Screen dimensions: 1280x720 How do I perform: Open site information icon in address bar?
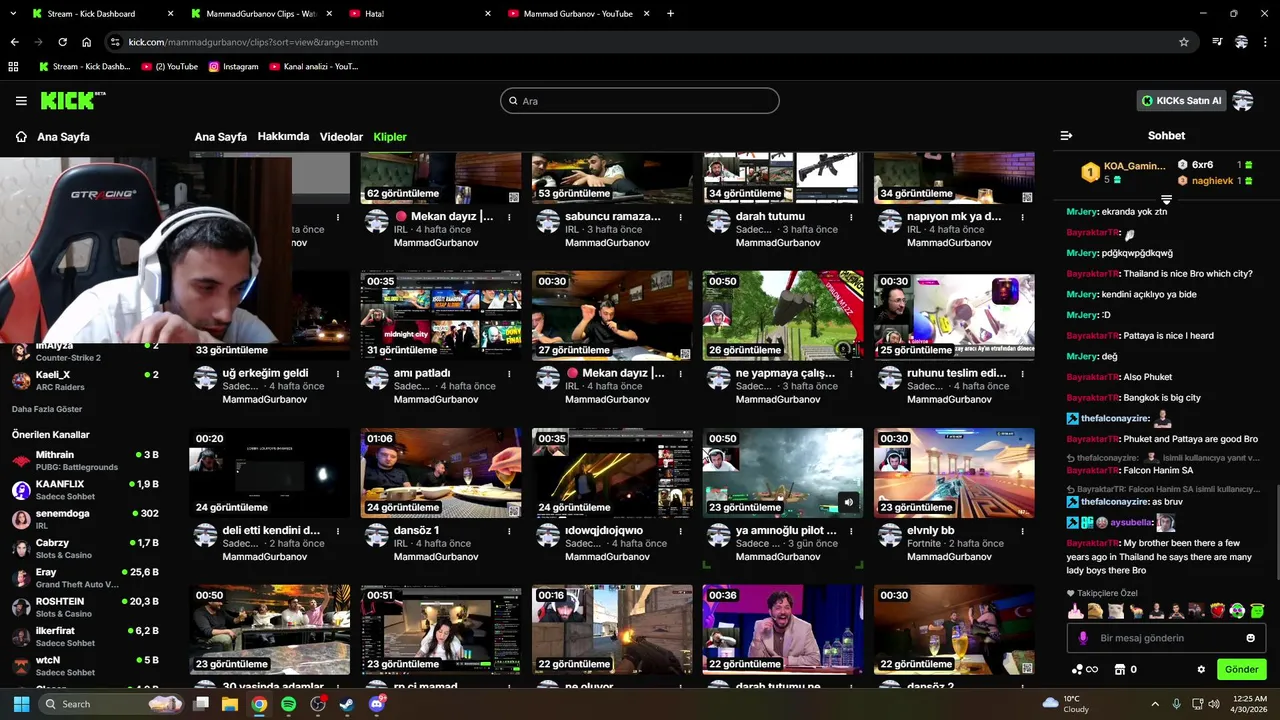pos(115,42)
